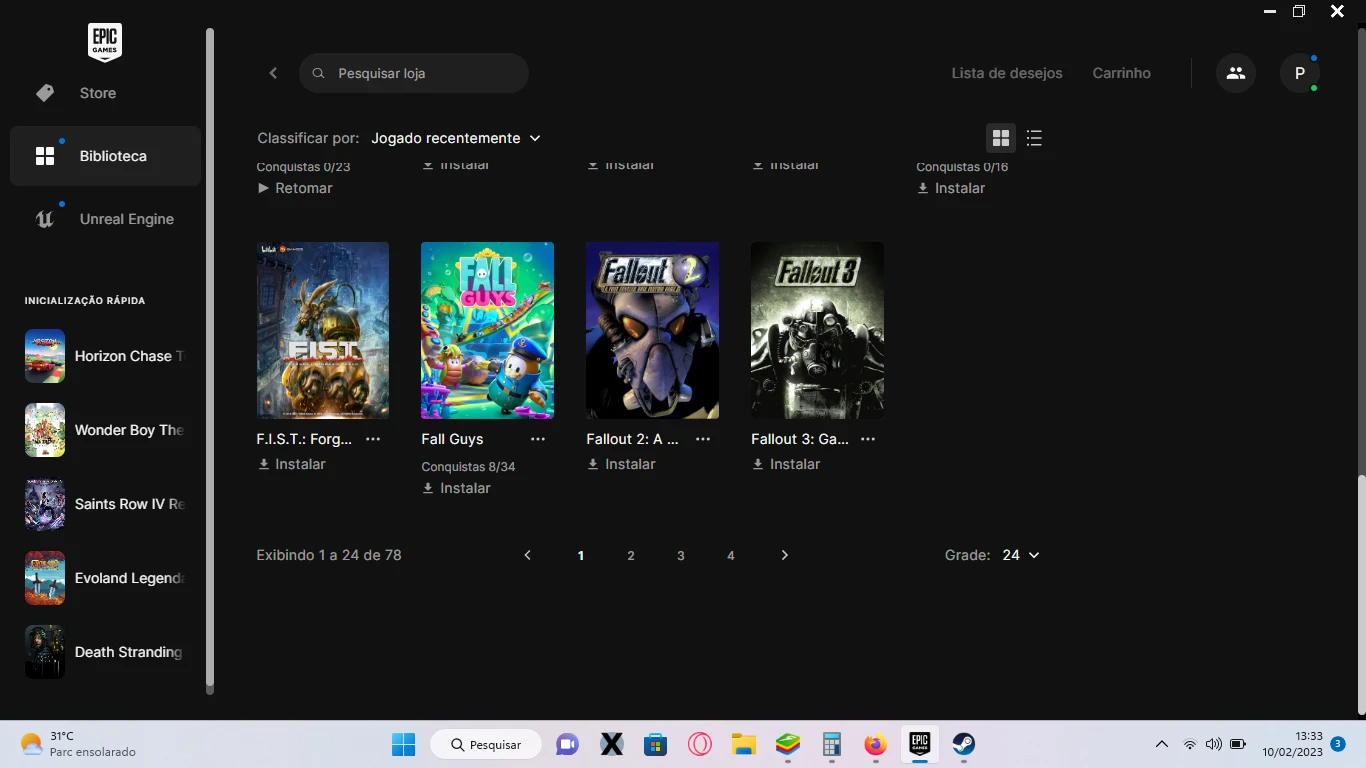
Task: Click Retomar to resume the game
Action: coord(295,188)
